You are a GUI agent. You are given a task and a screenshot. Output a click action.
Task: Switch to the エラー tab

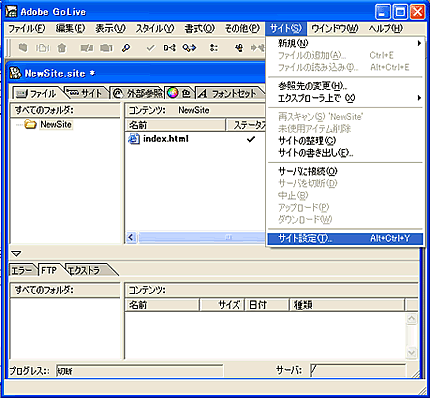point(23,270)
